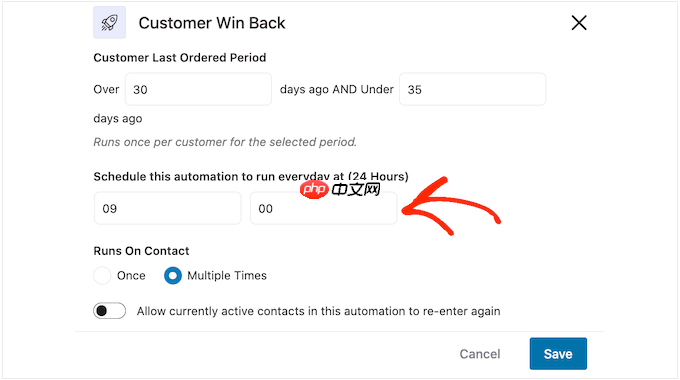
Task: Close the Customer Win Back dialog
Action: tap(579, 23)
